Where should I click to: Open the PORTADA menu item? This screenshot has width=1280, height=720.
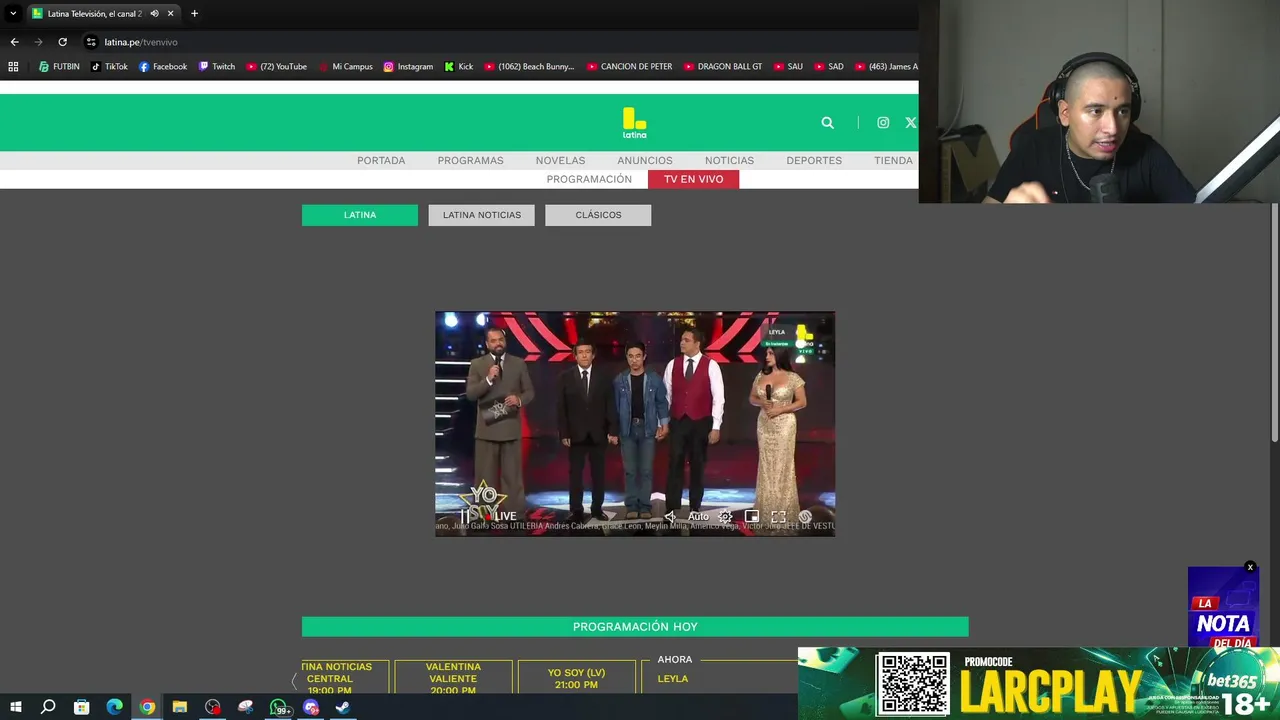(x=381, y=160)
